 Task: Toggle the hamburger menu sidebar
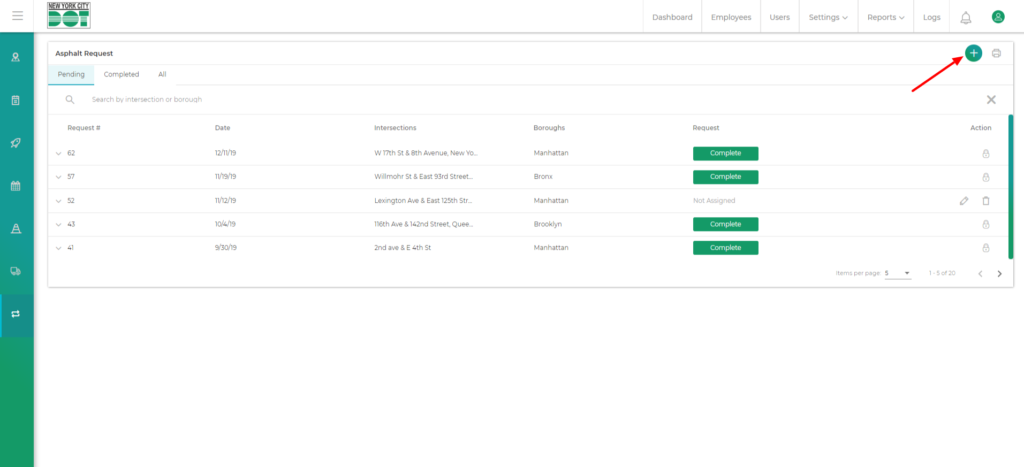(17, 16)
